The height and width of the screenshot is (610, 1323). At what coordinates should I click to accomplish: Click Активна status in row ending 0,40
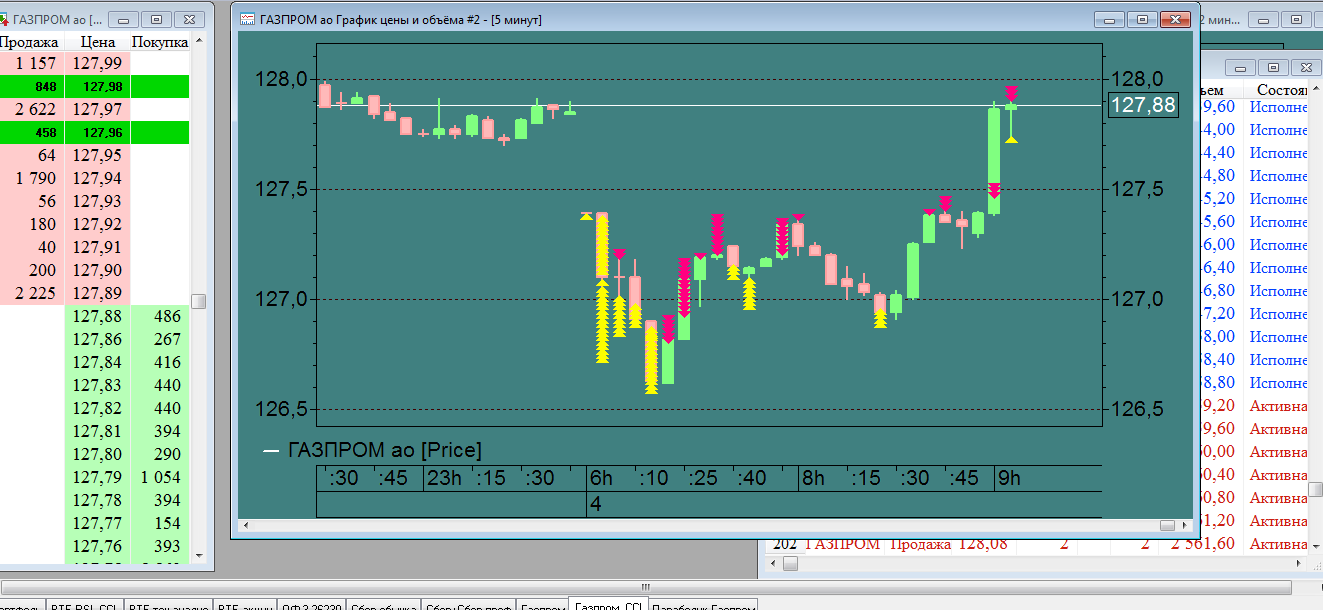point(1277,475)
